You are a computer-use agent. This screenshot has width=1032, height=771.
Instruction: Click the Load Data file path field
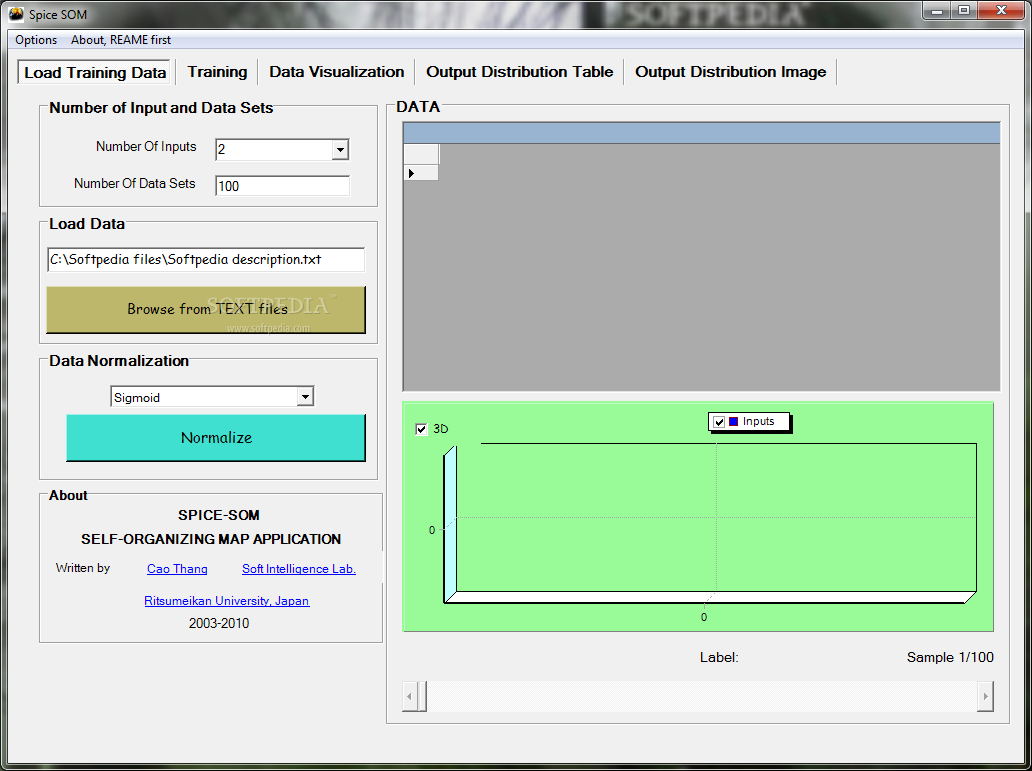[205, 259]
